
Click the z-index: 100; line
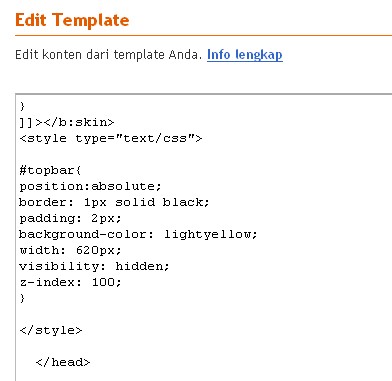[70, 282]
